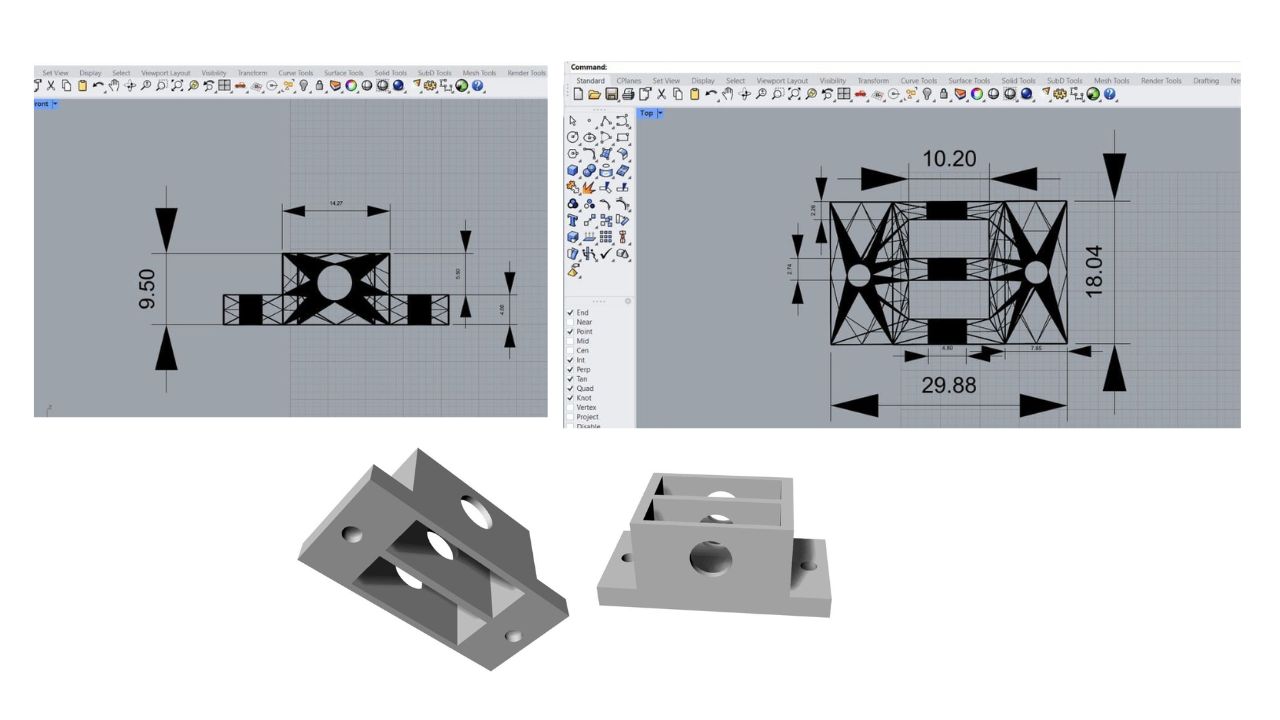
Task: Click the Top viewport title label
Action: [x=646, y=113]
